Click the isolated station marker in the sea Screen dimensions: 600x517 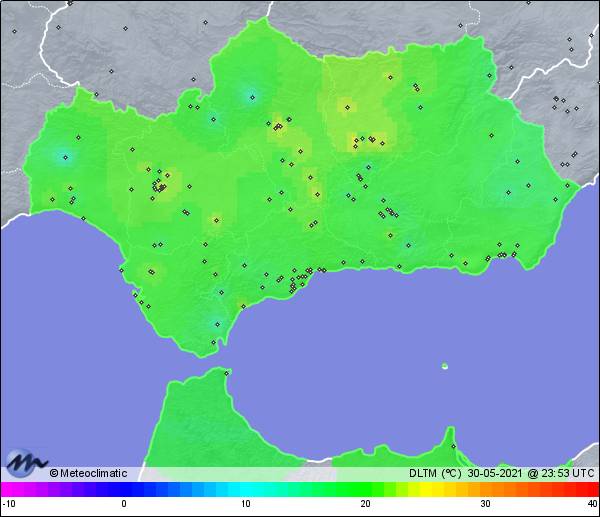tap(444, 366)
